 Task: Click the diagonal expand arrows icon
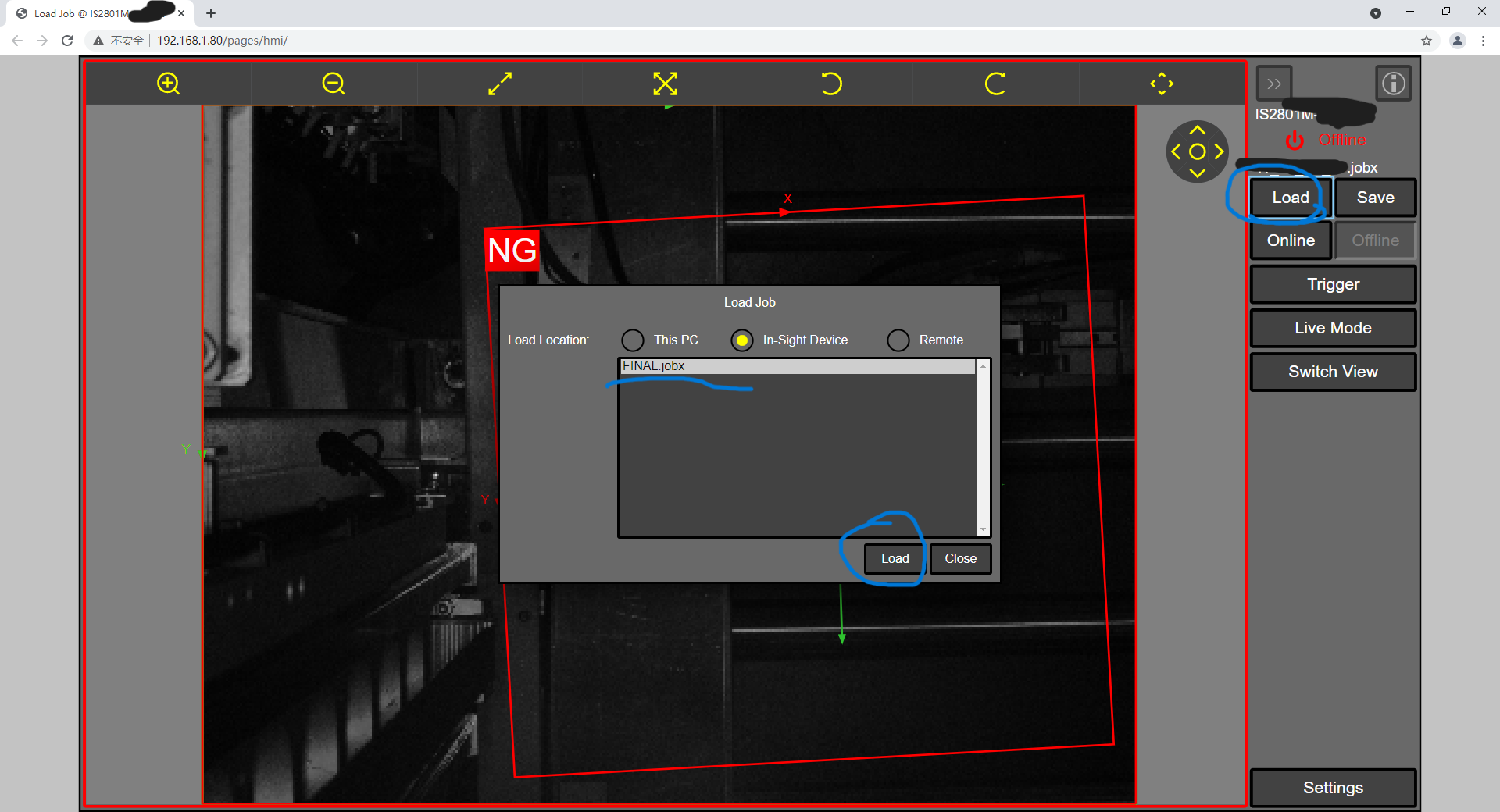(500, 84)
